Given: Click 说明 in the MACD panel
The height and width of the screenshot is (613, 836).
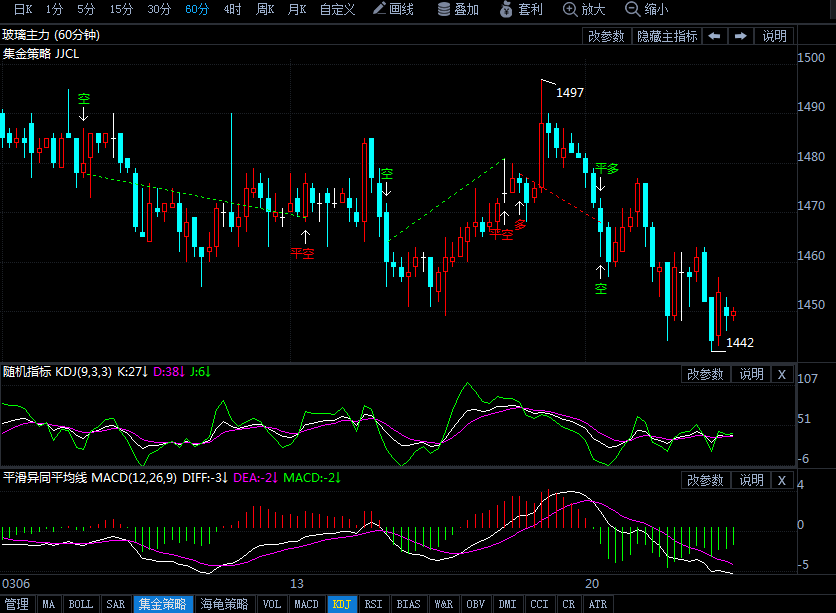Looking at the screenshot, I should pos(751,480).
